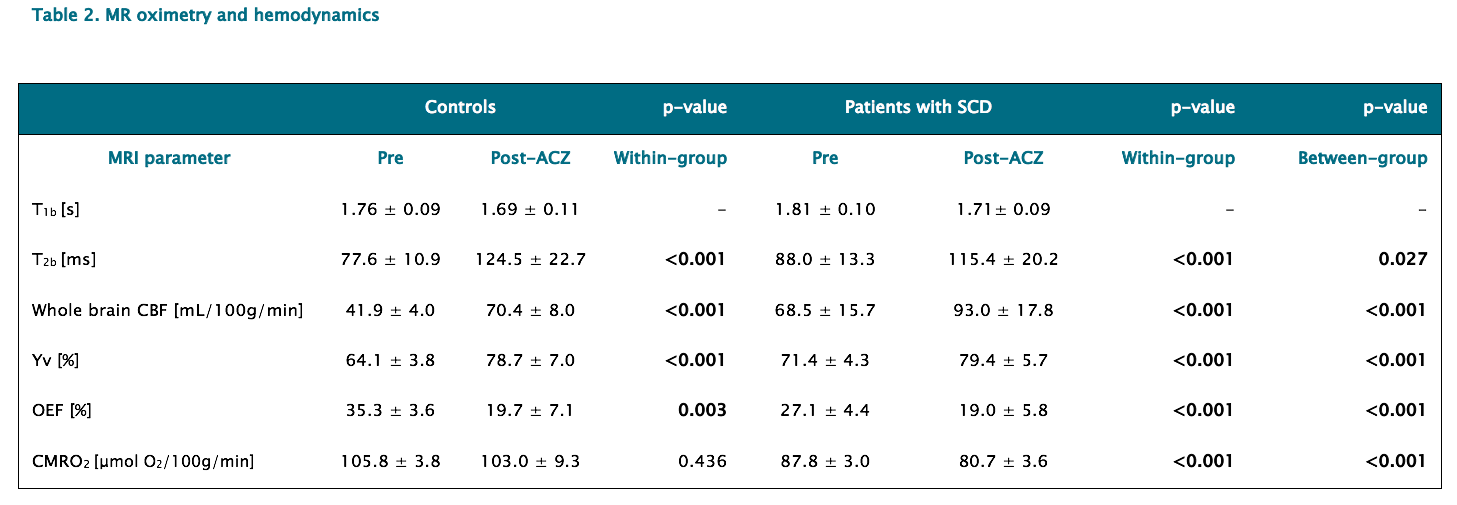Screen dimensions: 1457x505
Task: Click the Yv [%] row label
Action: [55, 360]
